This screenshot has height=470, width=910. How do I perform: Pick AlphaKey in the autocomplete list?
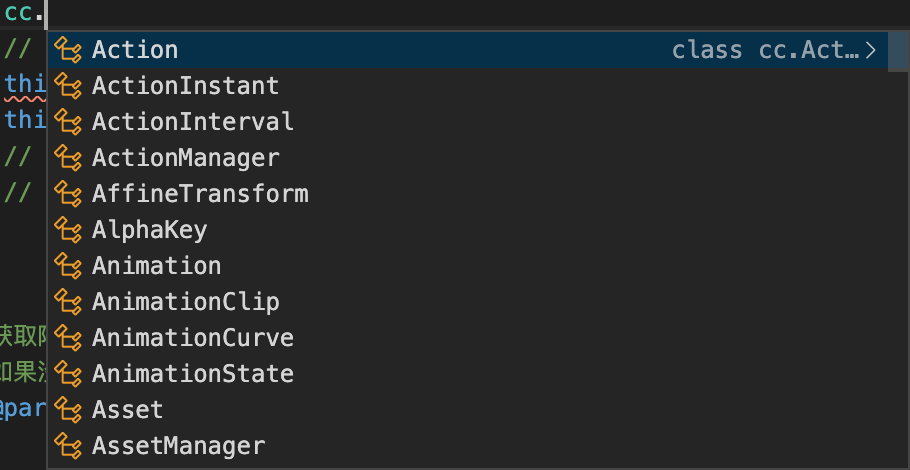(x=149, y=230)
